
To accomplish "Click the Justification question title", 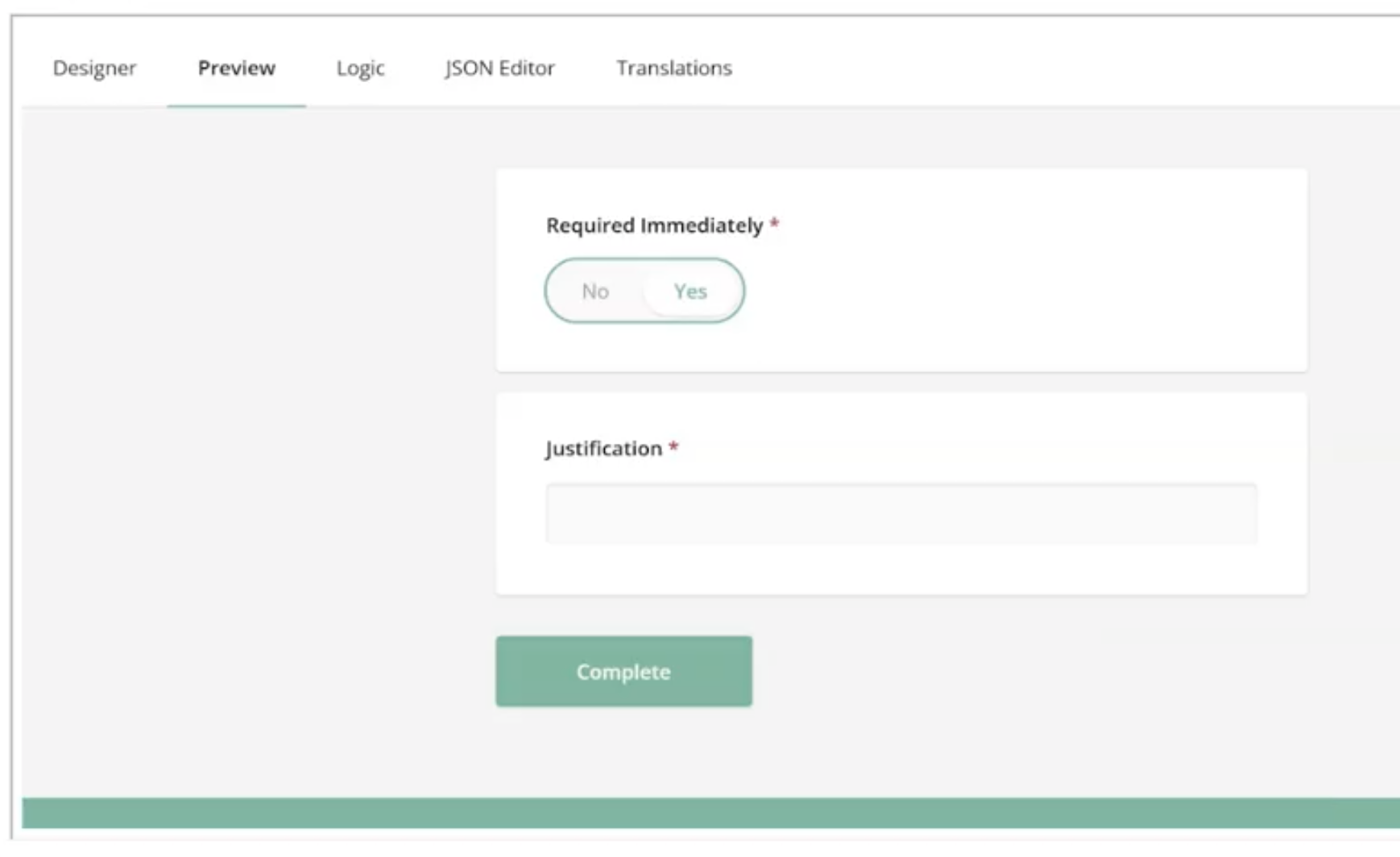I will (x=603, y=449).
